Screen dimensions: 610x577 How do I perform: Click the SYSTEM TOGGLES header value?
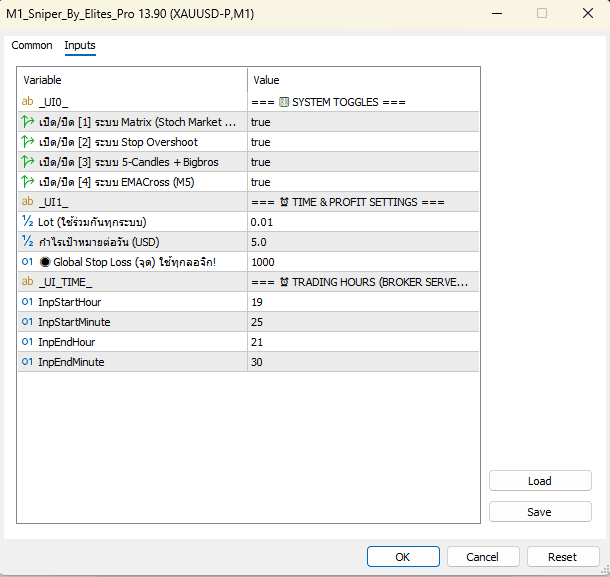pos(328,102)
